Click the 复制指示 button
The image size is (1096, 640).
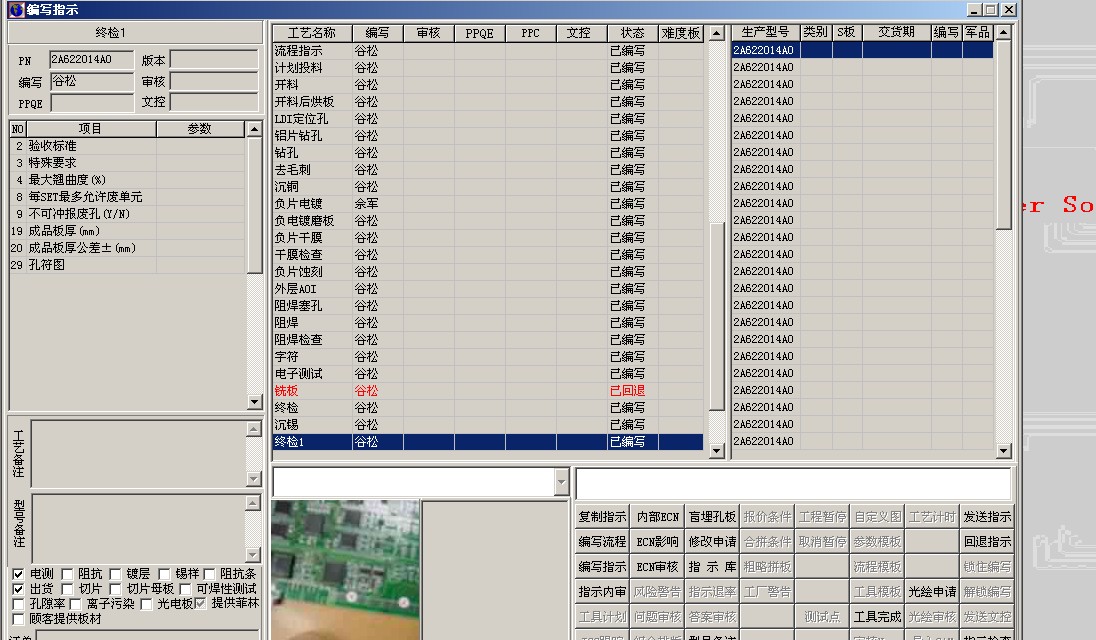tap(603, 517)
